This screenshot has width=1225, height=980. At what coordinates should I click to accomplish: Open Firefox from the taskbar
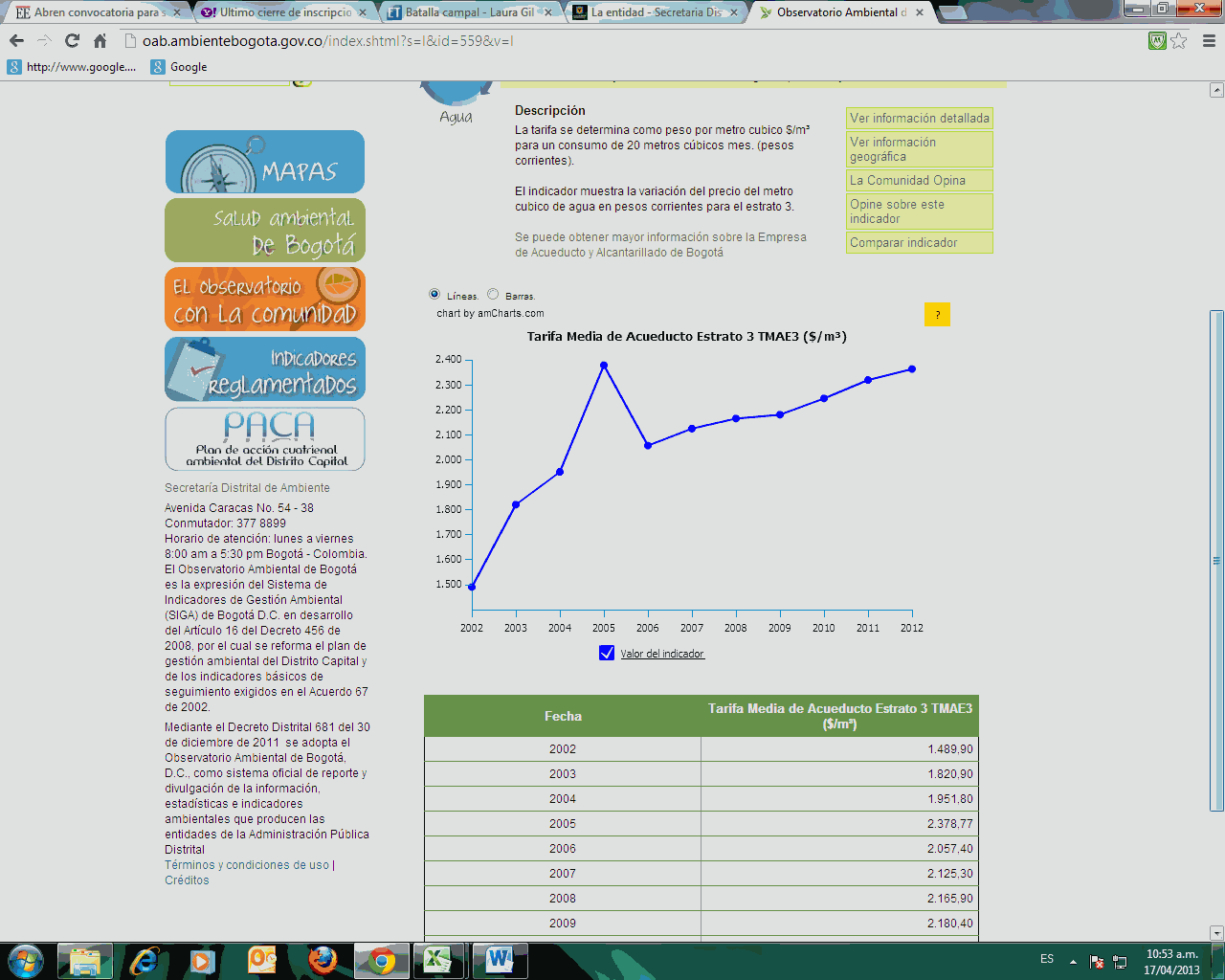coord(323,960)
